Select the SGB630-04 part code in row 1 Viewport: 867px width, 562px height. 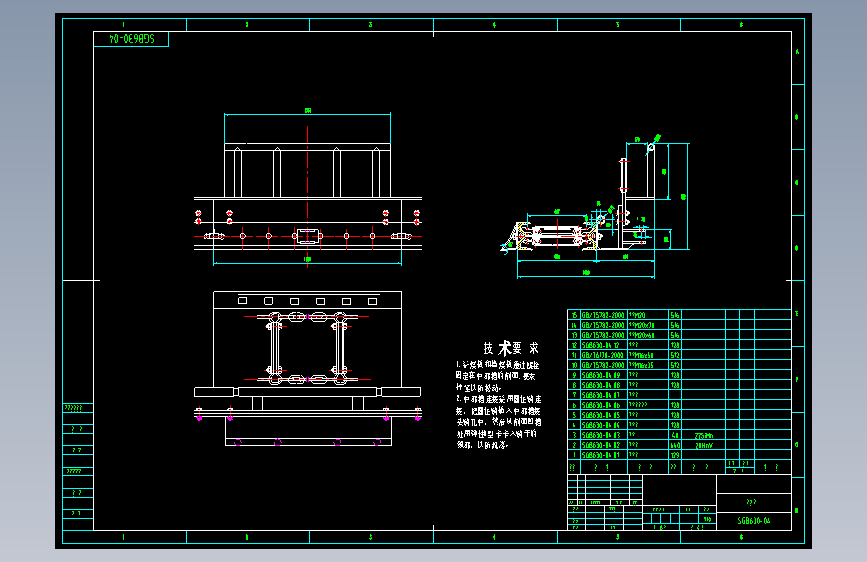tap(601, 455)
